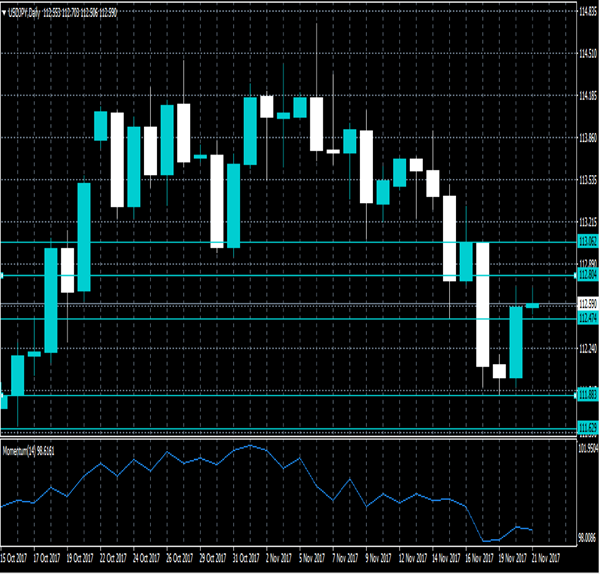The image size is (600, 574).
Task: Click the 14 Nov 2017 date label
Action: 446,558
